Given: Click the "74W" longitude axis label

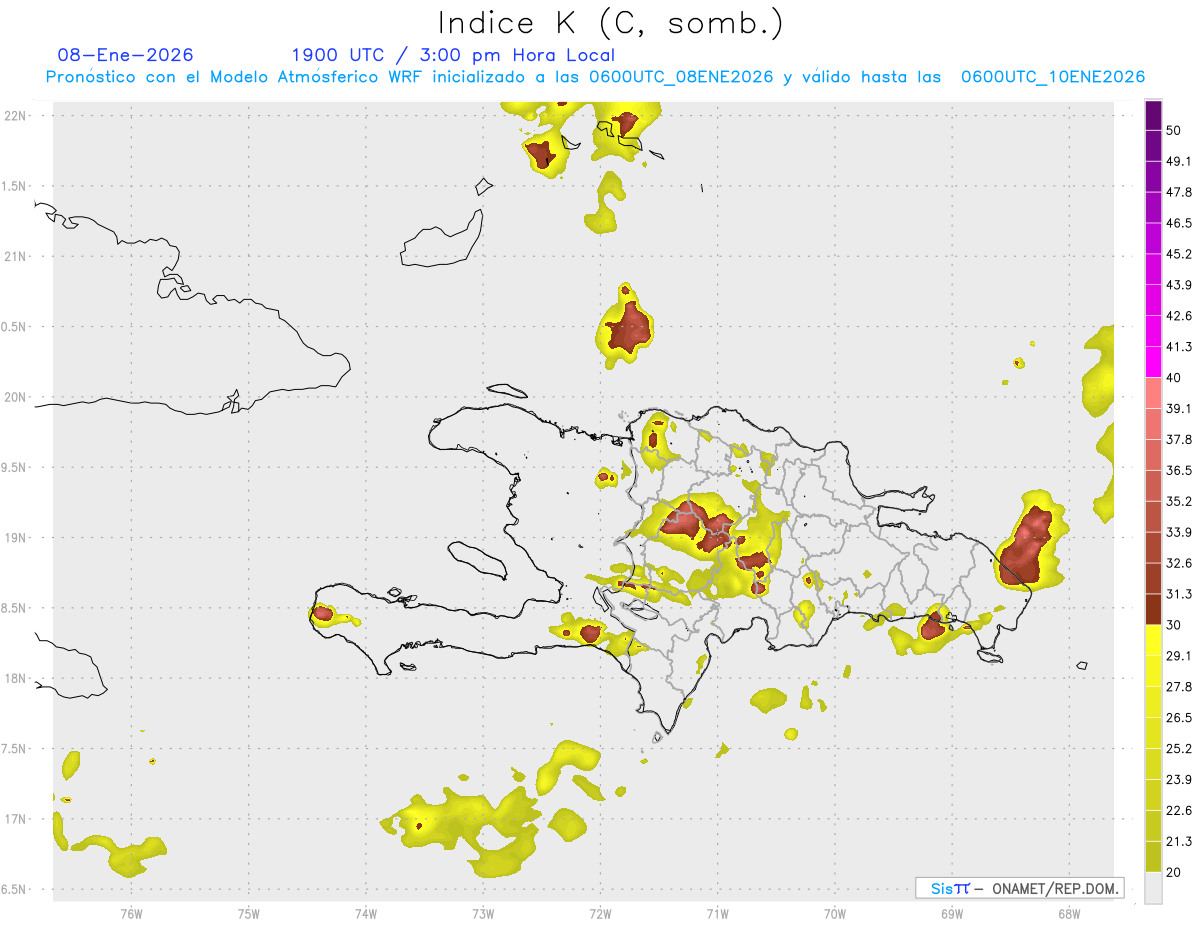Looking at the screenshot, I should [x=366, y=913].
